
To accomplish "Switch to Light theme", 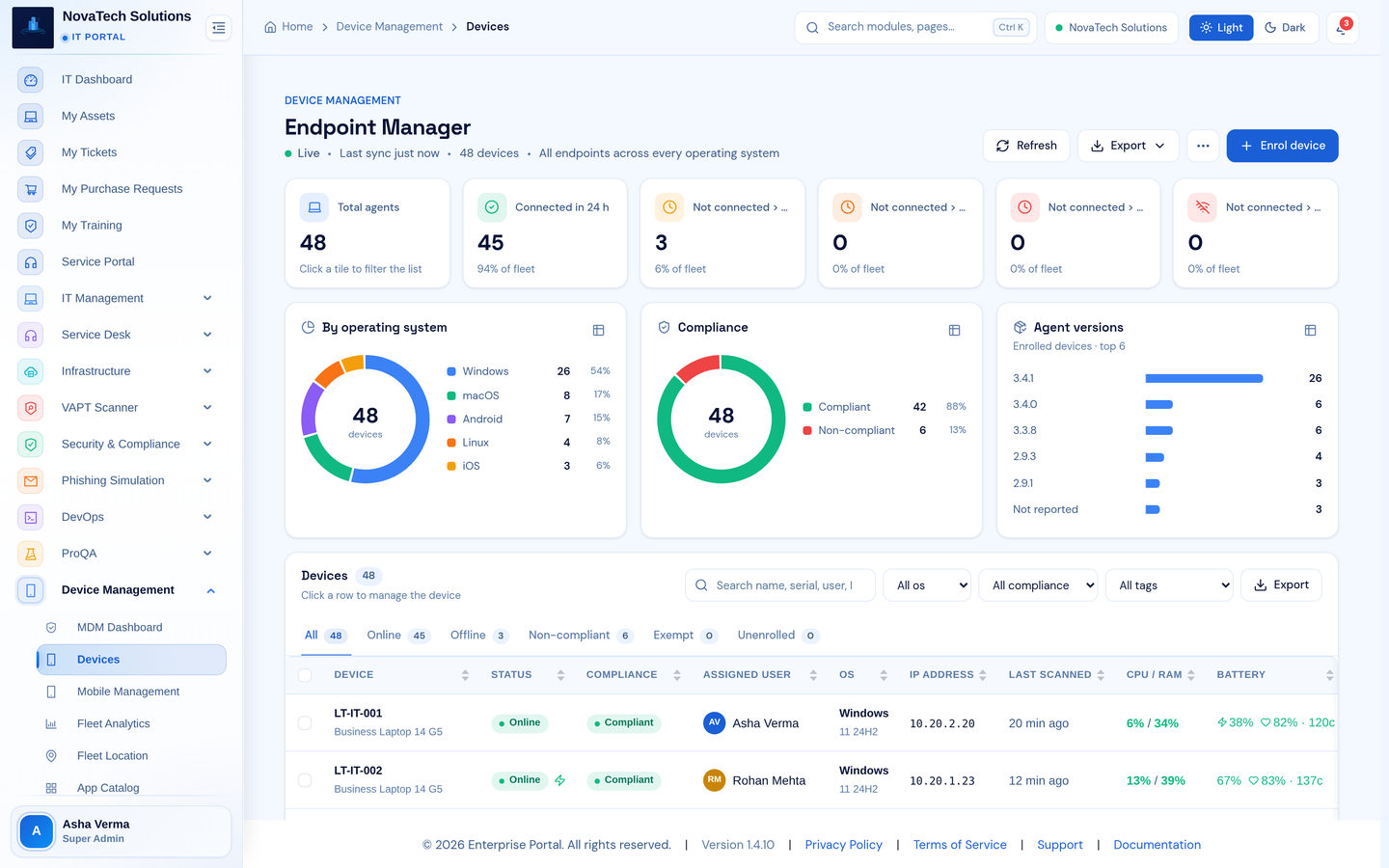I will [1221, 28].
